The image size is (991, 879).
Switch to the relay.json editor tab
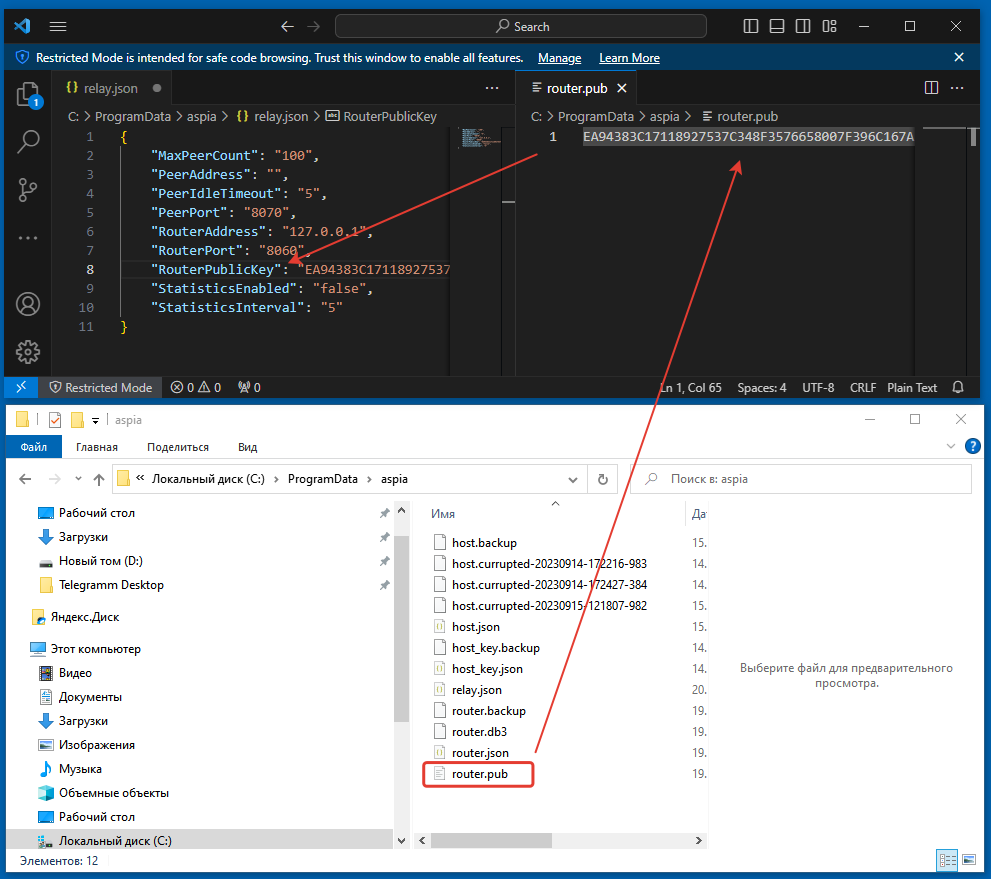pyautogui.click(x=110, y=88)
